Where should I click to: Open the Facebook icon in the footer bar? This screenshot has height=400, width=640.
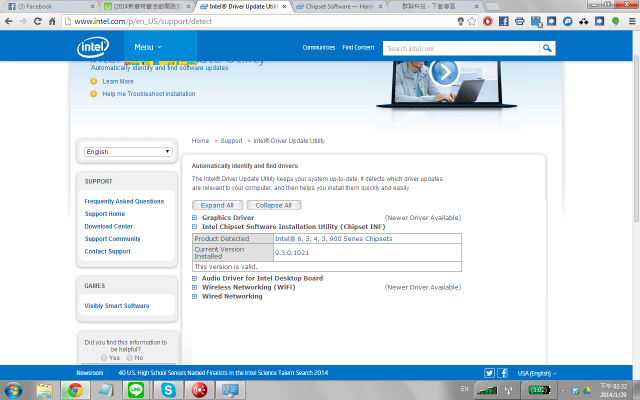[502, 373]
